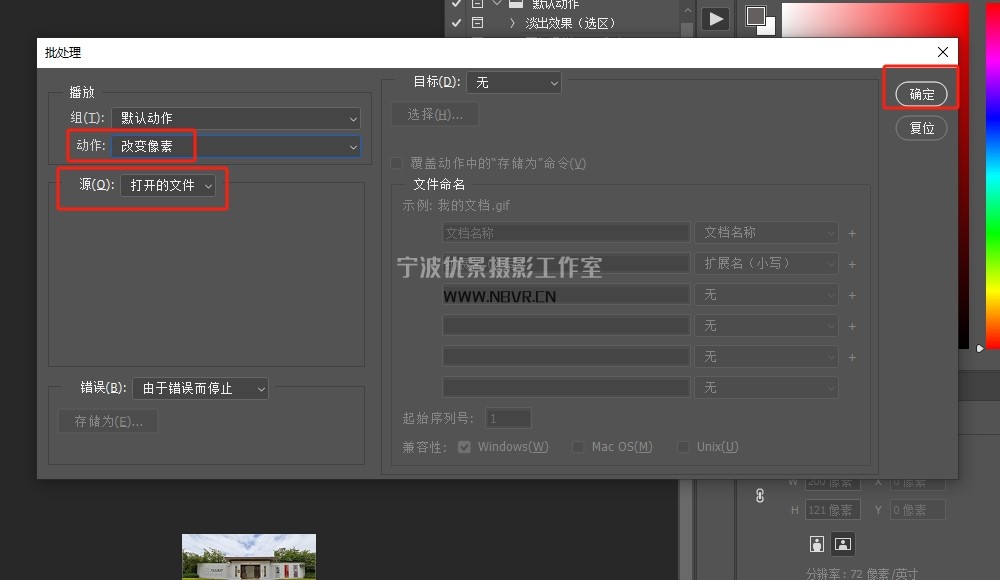Enable 覆盖动作中的"存储为"命令 checkbox

point(397,163)
